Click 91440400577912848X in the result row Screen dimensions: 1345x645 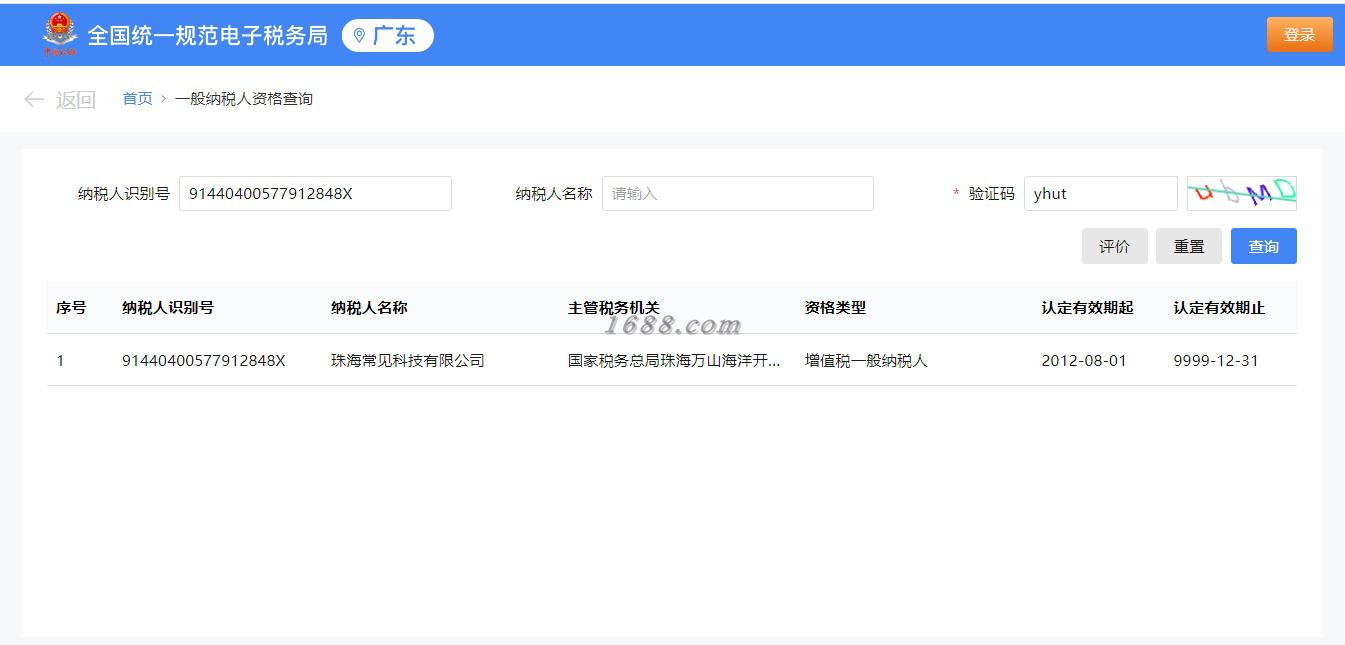204,361
